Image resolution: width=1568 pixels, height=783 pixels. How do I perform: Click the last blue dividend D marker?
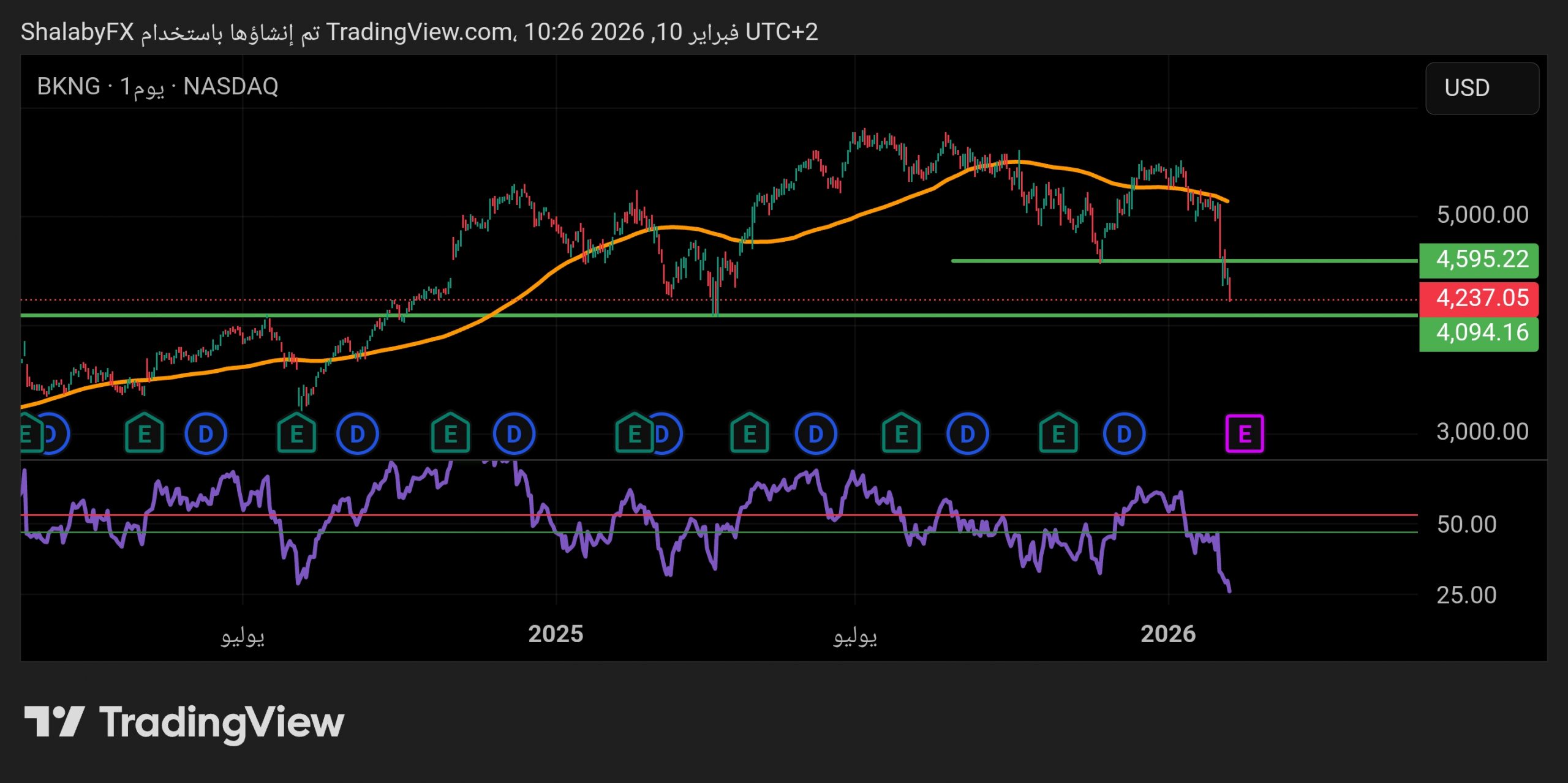point(1124,434)
